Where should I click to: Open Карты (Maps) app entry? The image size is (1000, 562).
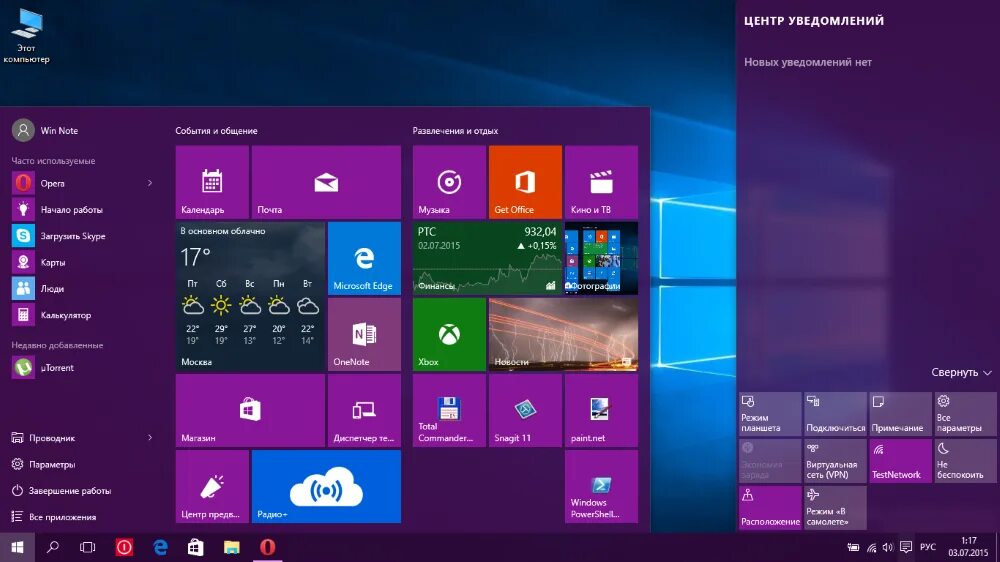(x=83, y=262)
